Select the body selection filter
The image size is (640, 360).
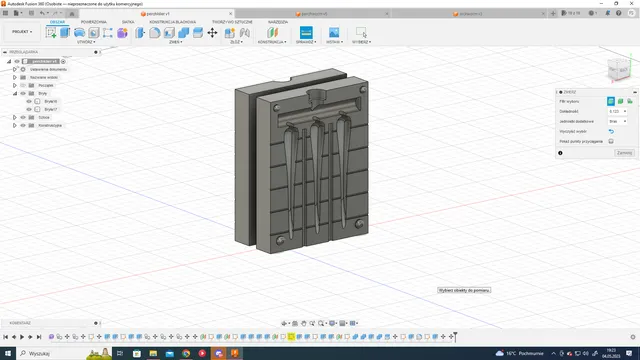coord(620,101)
